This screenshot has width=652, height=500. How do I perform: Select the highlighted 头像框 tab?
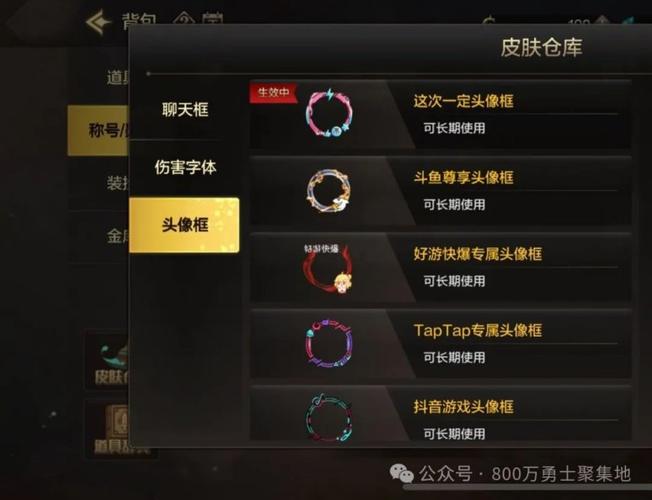184,225
